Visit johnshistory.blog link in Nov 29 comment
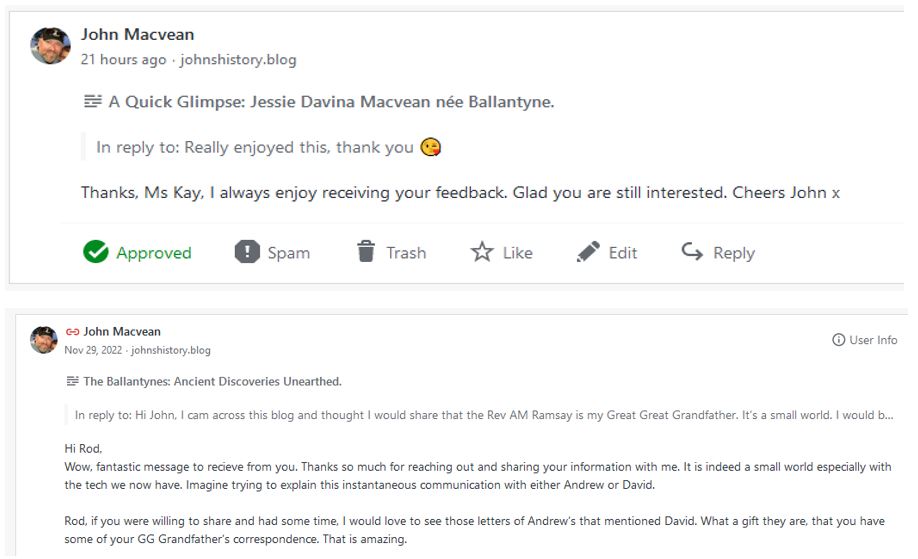This screenshot has width=918, height=559. coord(171,351)
